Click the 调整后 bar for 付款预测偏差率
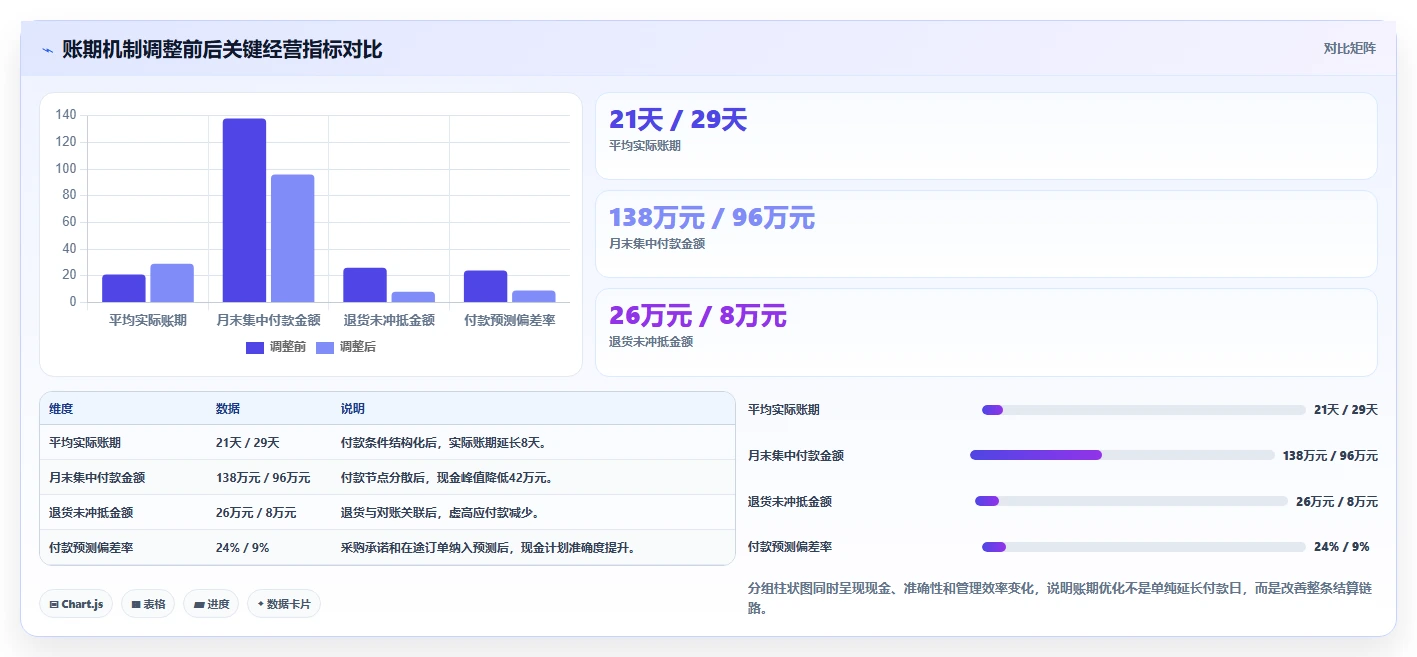This screenshot has width=1417, height=657. pyautogui.click(x=533, y=296)
